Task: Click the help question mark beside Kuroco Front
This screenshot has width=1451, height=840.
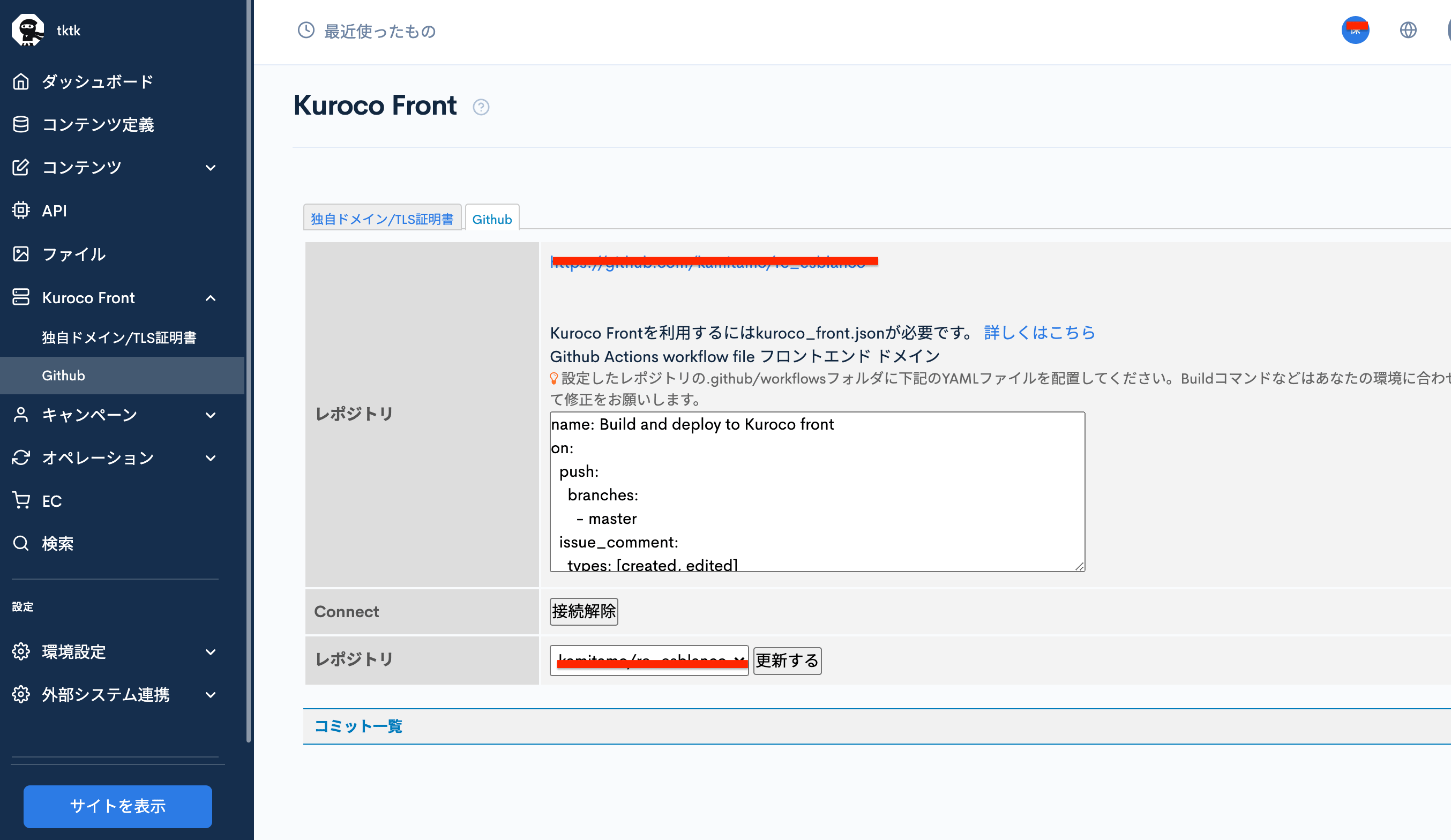Action: coord(481,107)
